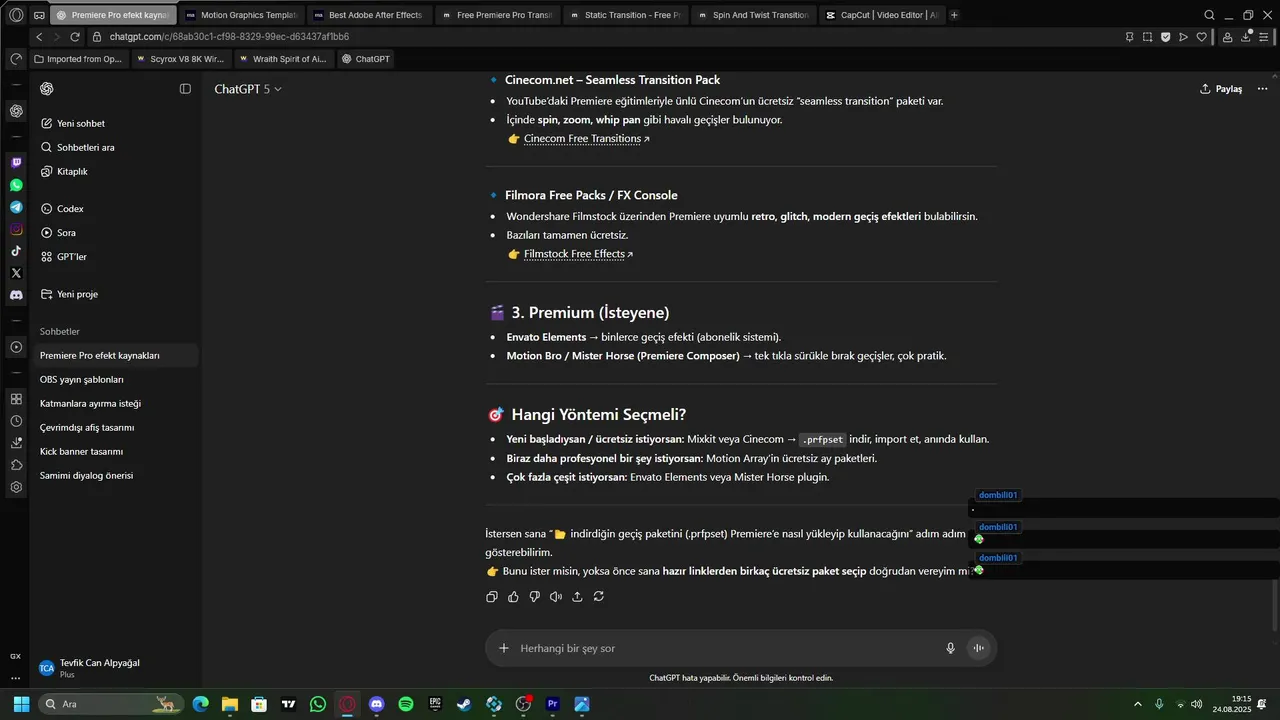Open the browser tab search magnifier
The width and height of the screenshot is (1280, 720).
point(1209,15)
